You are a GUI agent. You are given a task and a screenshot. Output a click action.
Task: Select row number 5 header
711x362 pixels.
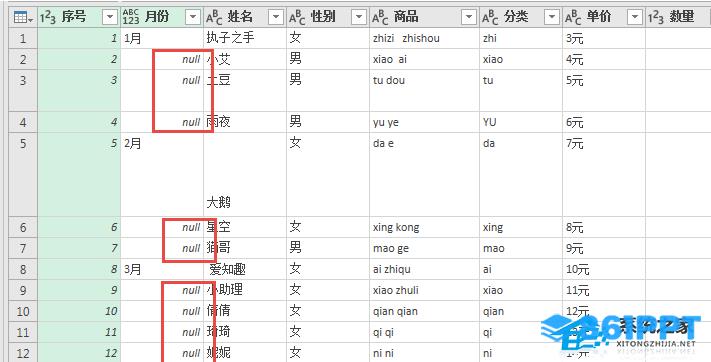(23, 174)
